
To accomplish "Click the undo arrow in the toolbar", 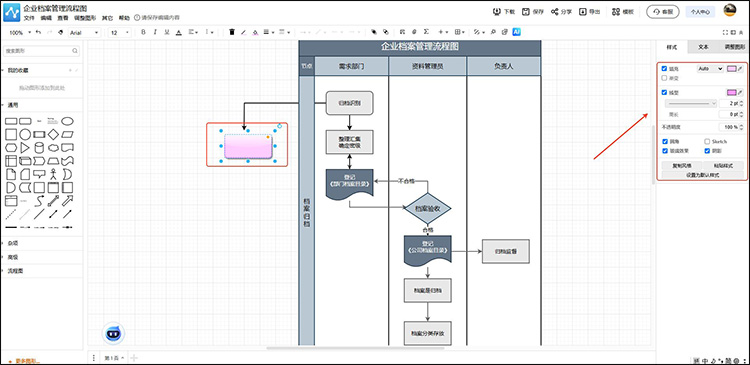I will (x=38, y=32).
